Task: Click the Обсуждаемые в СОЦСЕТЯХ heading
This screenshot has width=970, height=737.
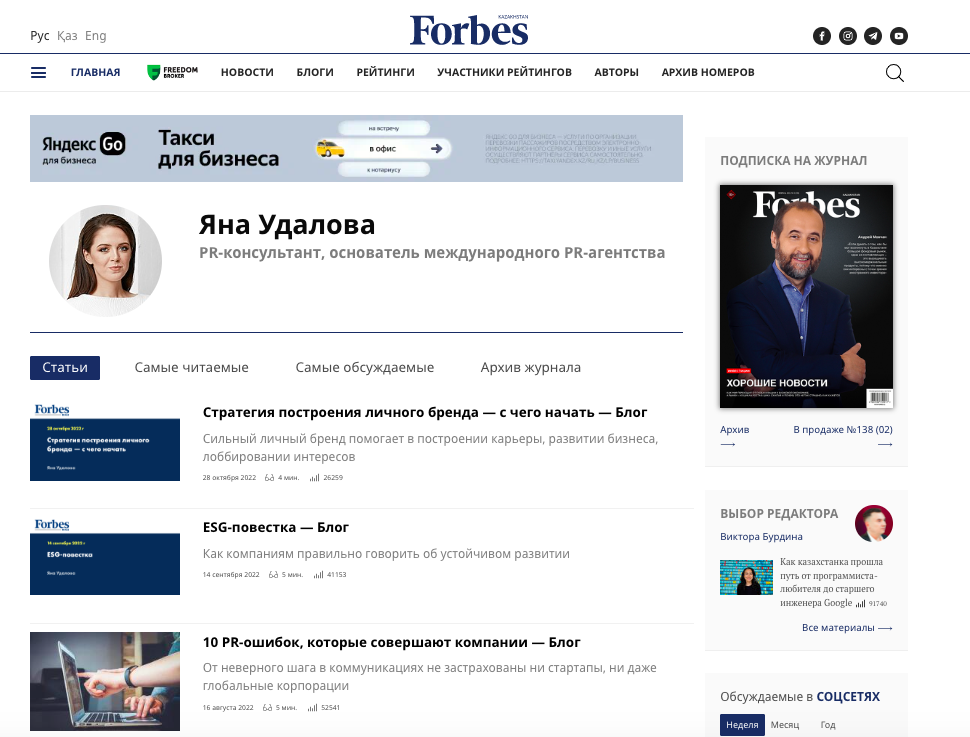Action: [x=800, y=697]
